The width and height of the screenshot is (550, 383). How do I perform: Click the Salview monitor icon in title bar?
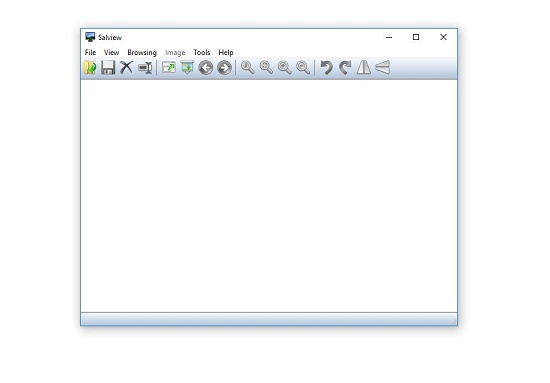(90, 37)
